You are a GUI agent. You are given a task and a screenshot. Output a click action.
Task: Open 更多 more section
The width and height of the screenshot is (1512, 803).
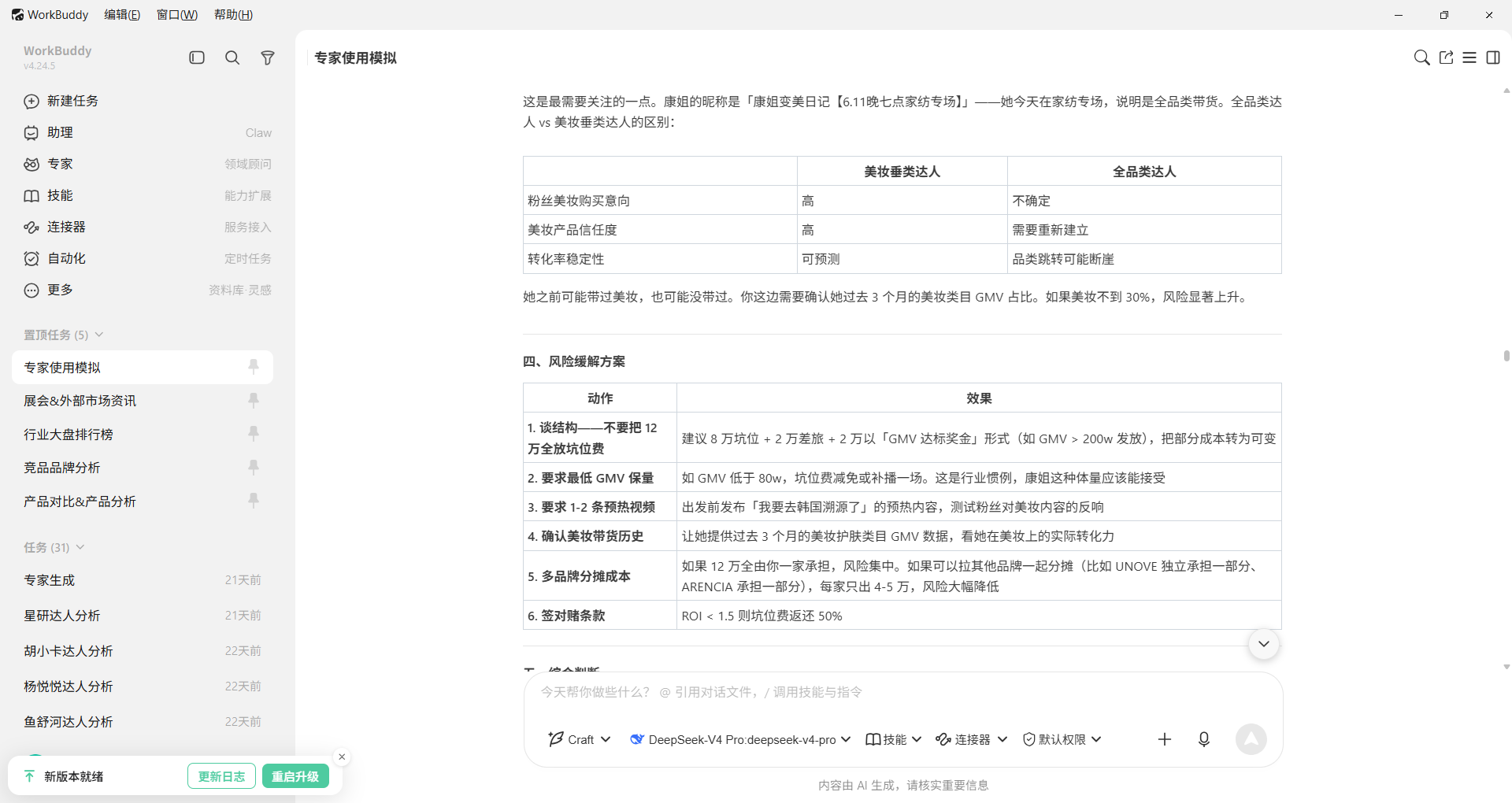tap(147, 290)
